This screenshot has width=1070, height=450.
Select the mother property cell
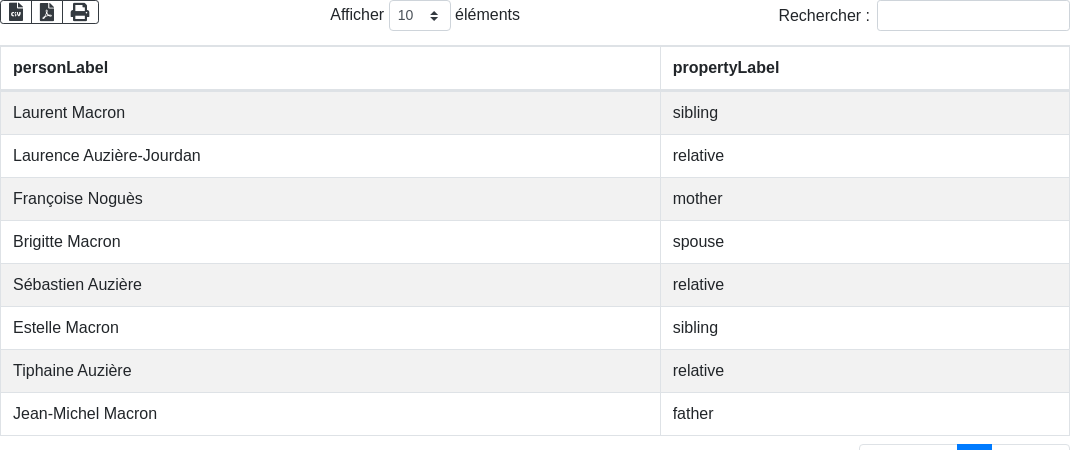[697, 199]
